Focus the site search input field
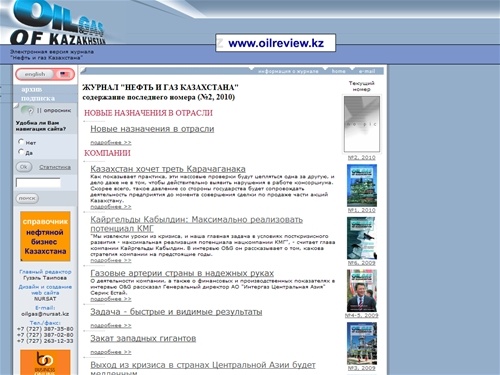The image size is (500, 375). (x=38, y=183)
